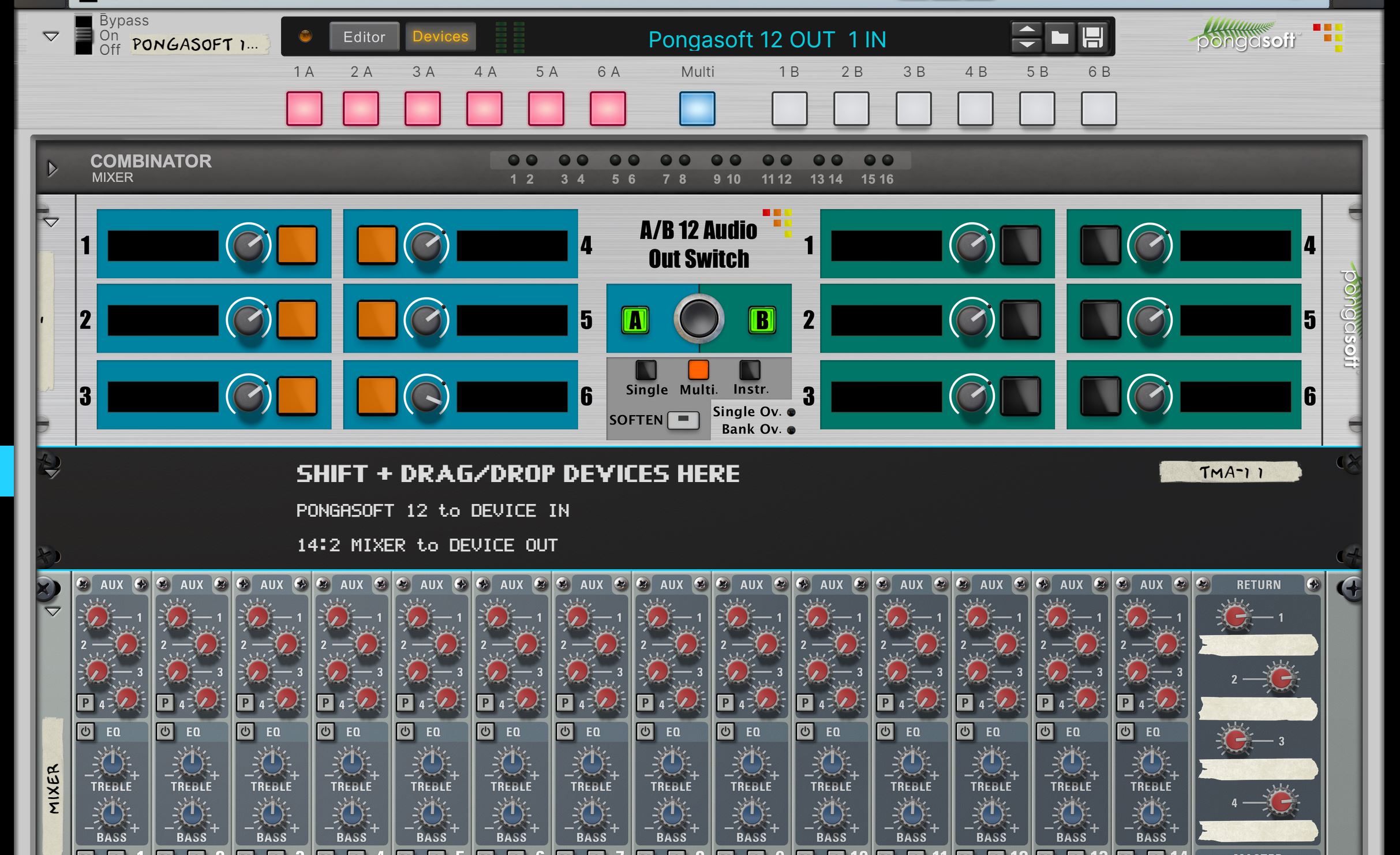The image size is (1400, 855).
Task: Toggle channel 14 EQ power button
Action: tap(1125, 732)
